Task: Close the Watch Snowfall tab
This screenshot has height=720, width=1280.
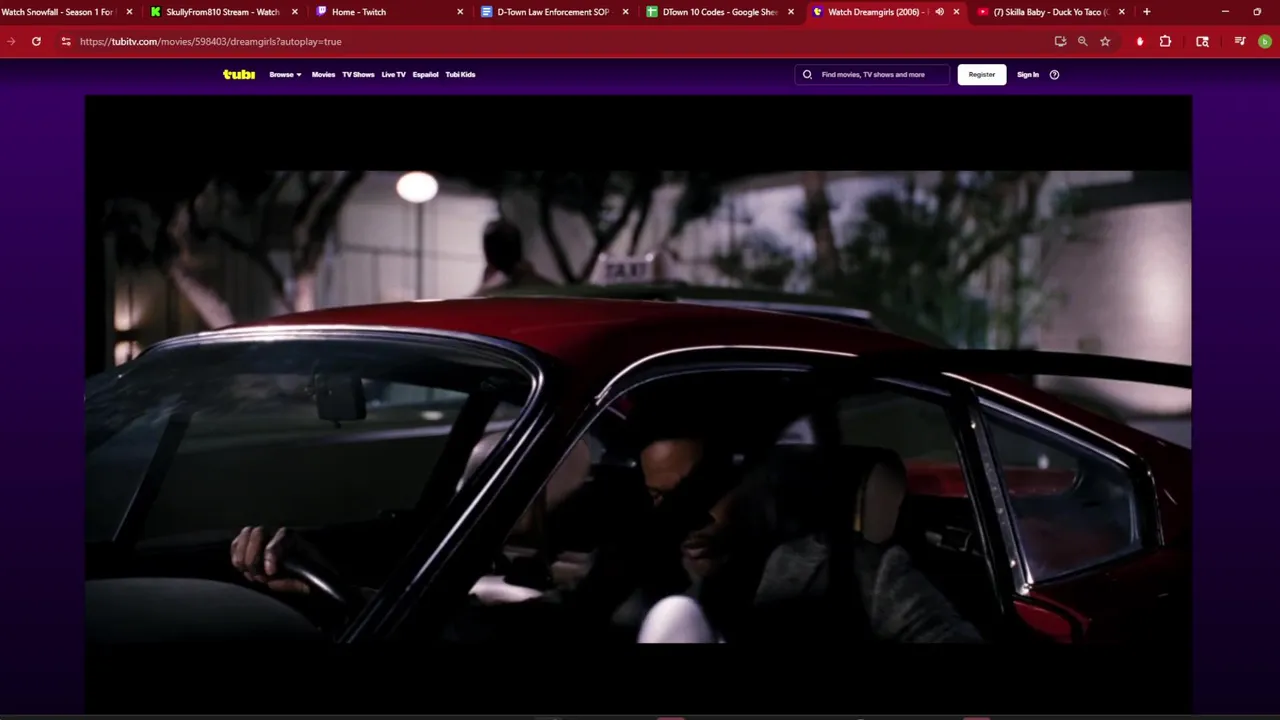Action: [129, 12]
